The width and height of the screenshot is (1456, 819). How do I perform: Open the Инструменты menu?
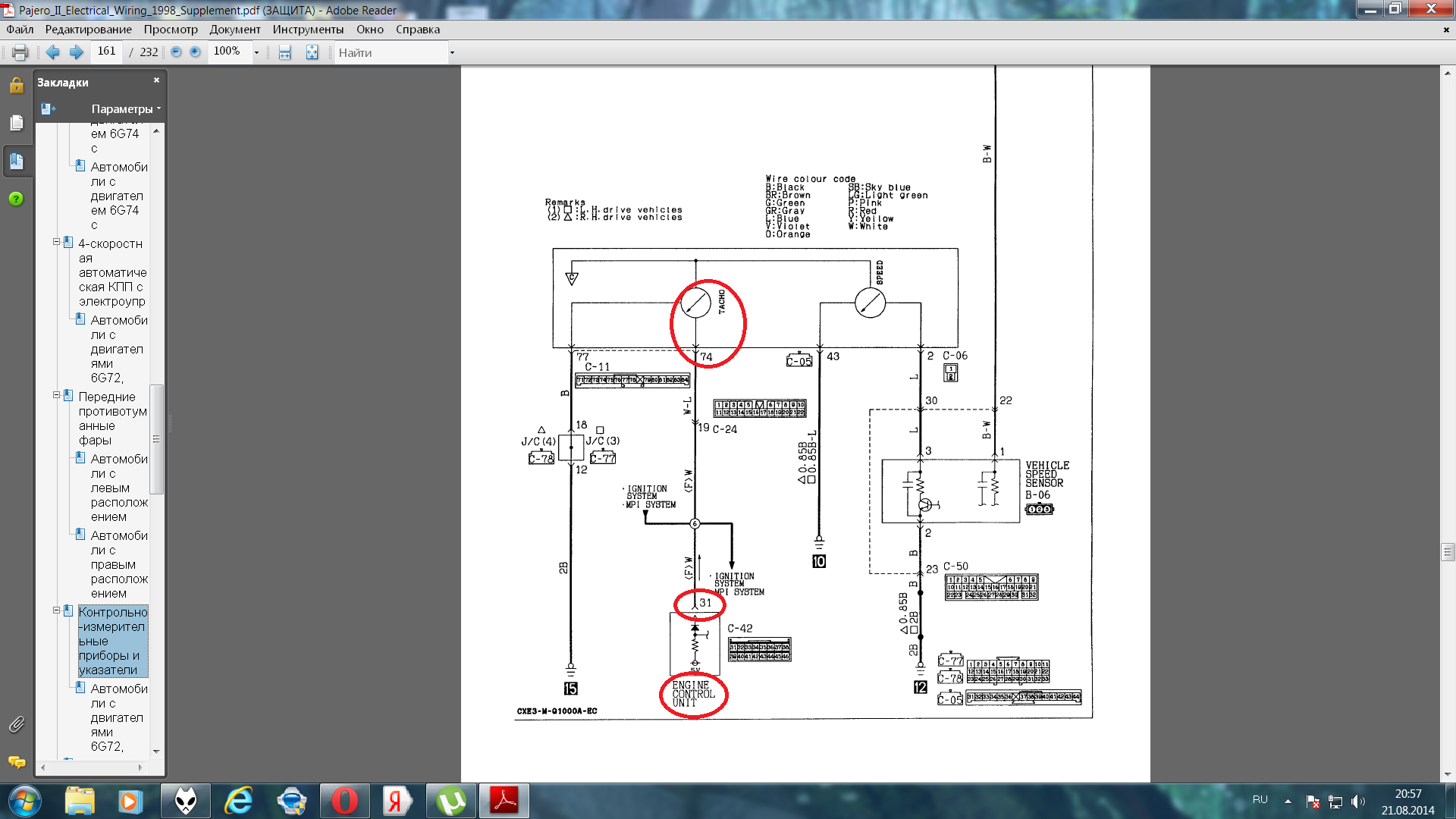click(x=308, y=30)
